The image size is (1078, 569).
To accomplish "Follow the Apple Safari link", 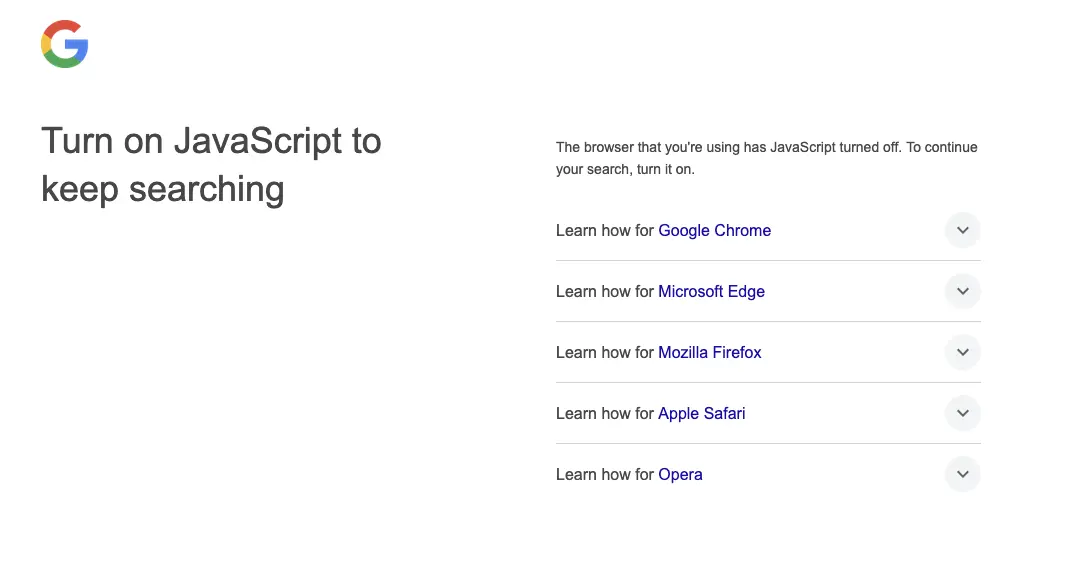I will click(701, 413).
